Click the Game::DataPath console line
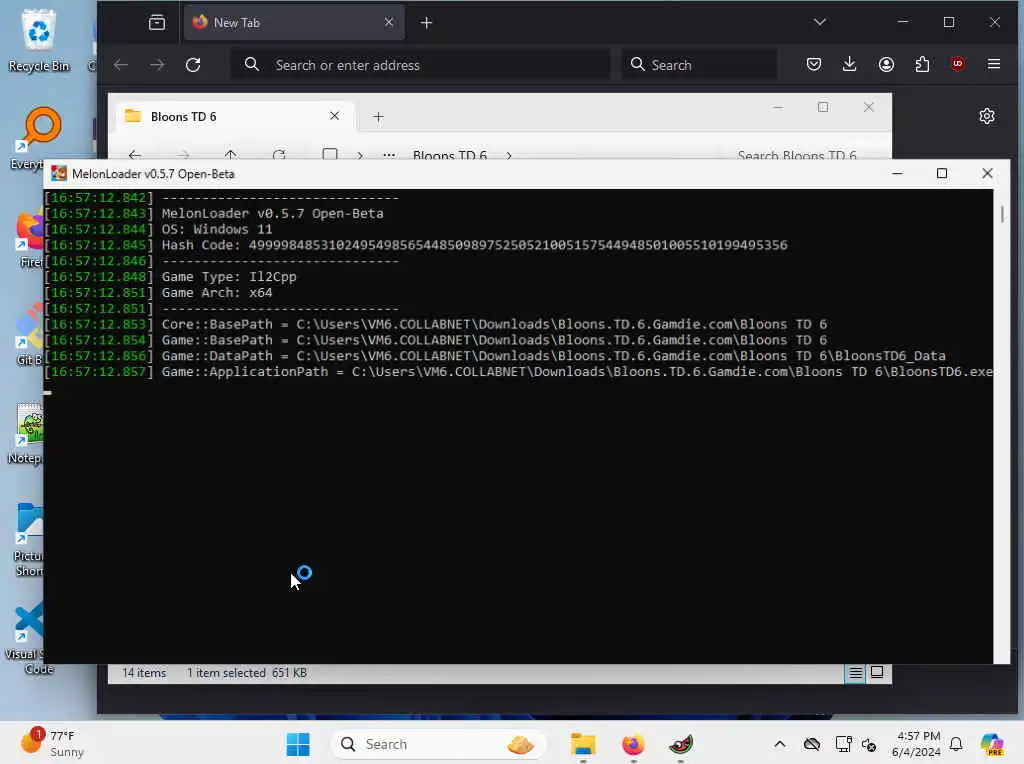The height and width of the screenshot is (764, 1024). tap(554, 356)
